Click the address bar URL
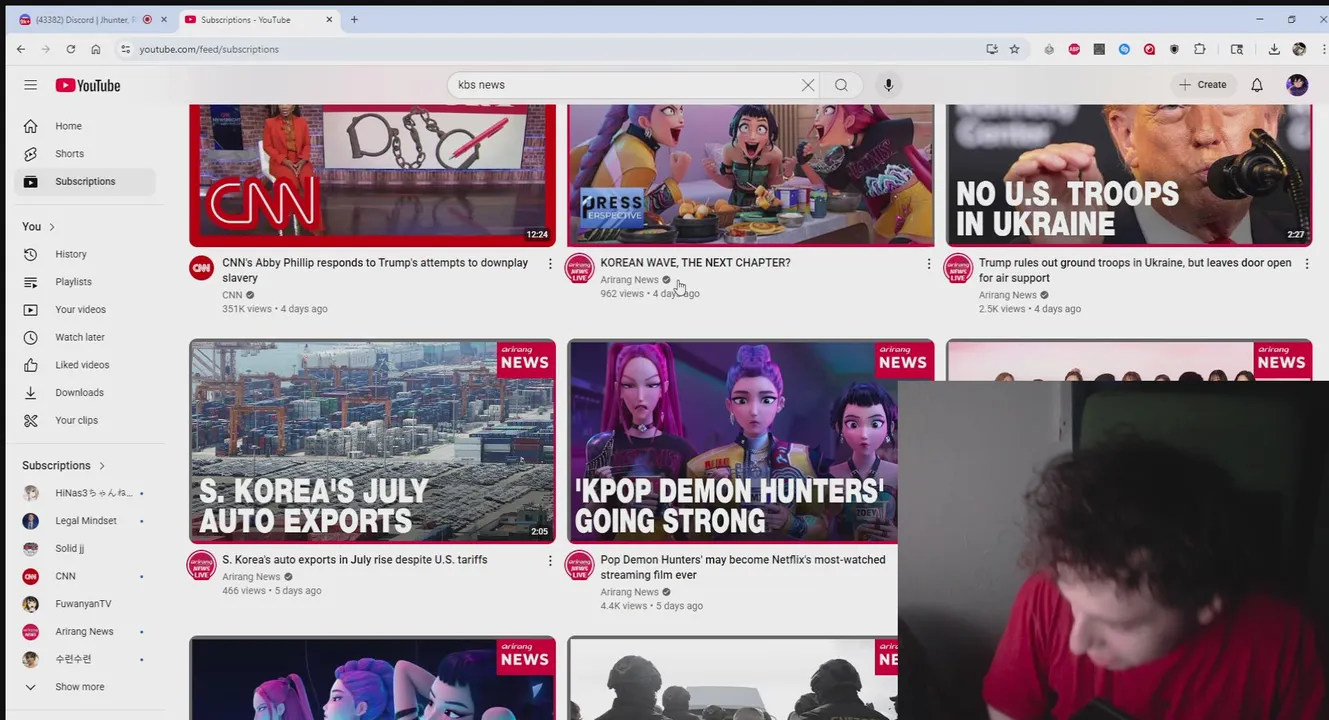 tap(209, 49)
